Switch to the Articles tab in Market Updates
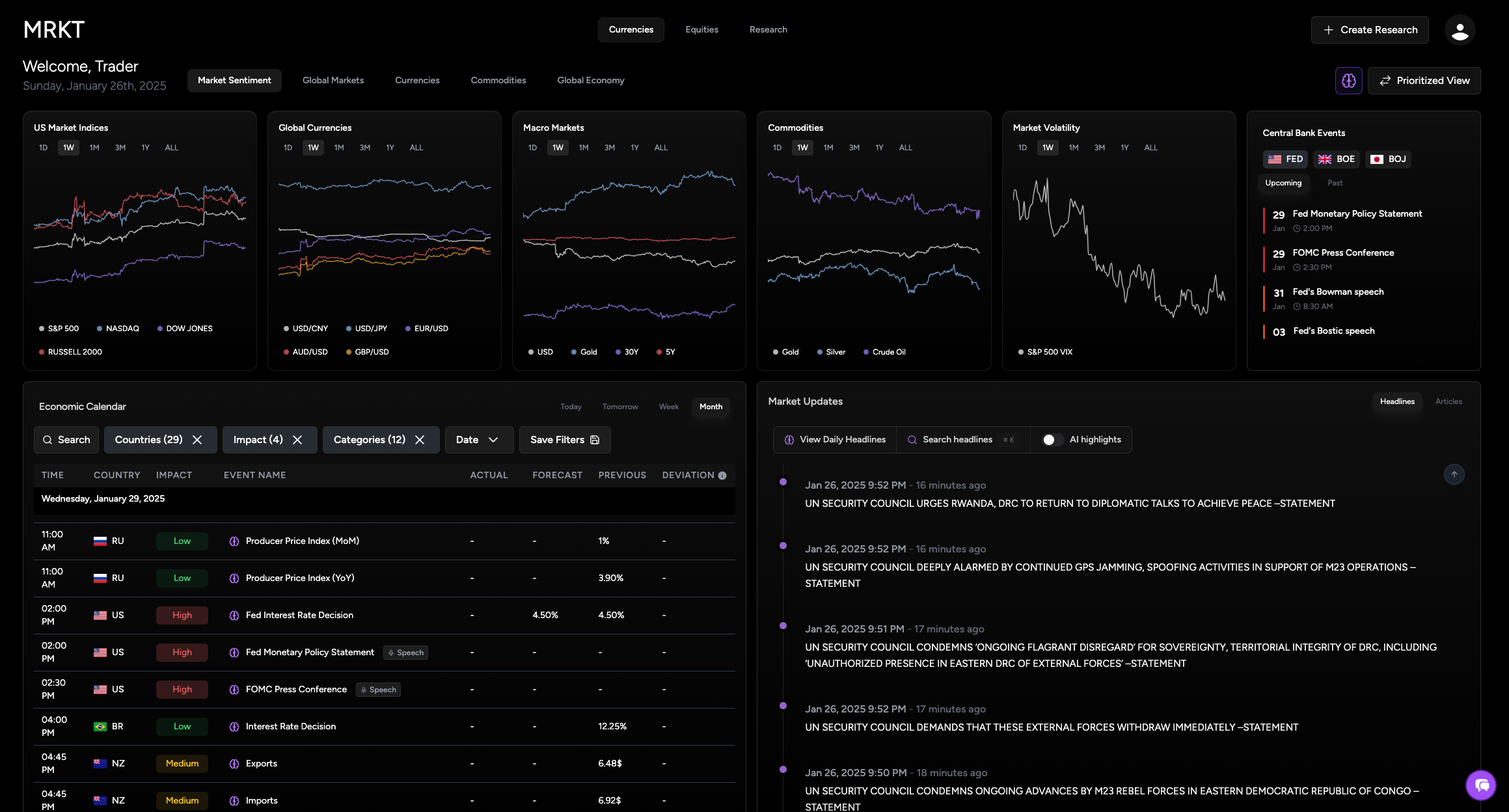1509x812 pixels. click(1448, 401)
